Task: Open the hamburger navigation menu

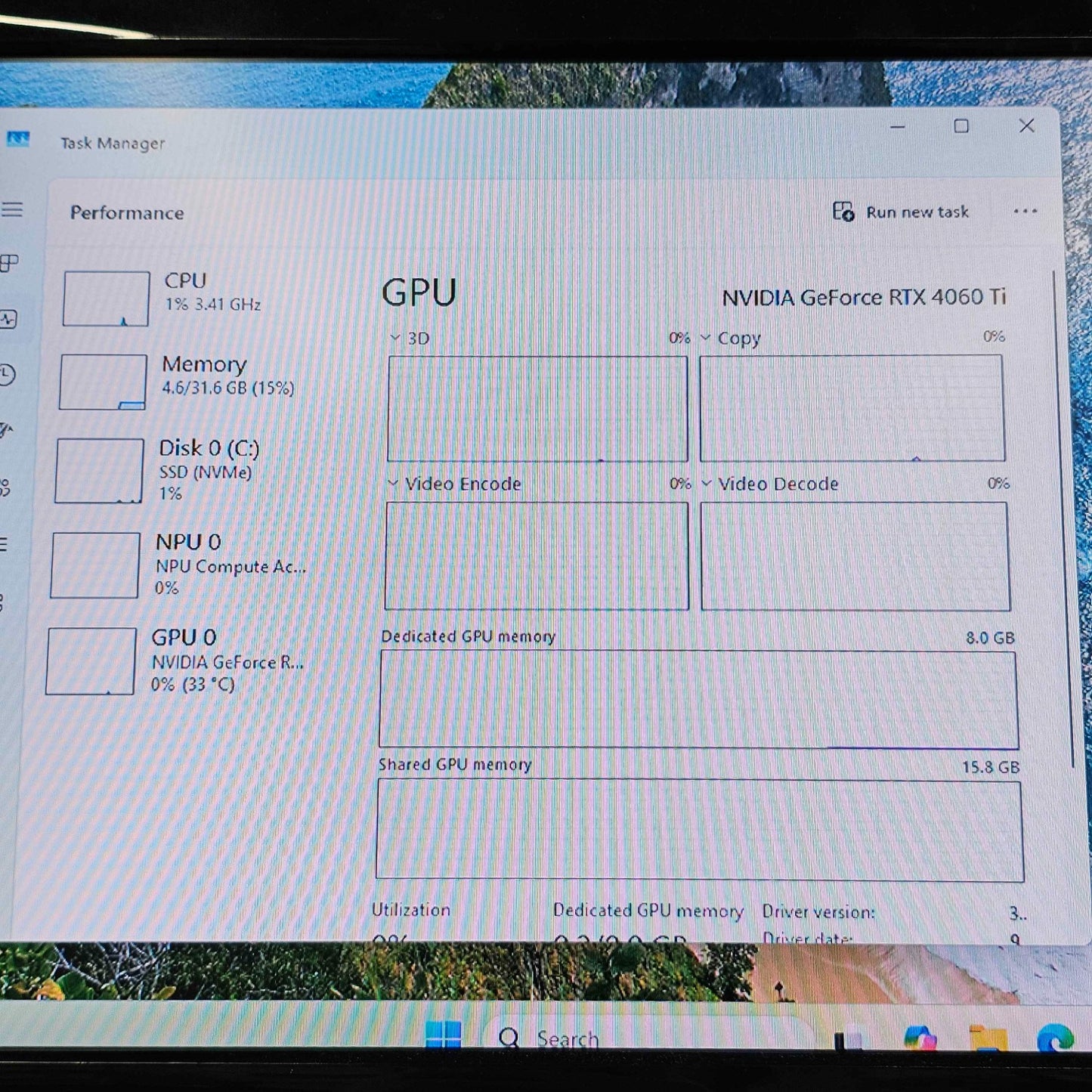Action: point(11,209)
